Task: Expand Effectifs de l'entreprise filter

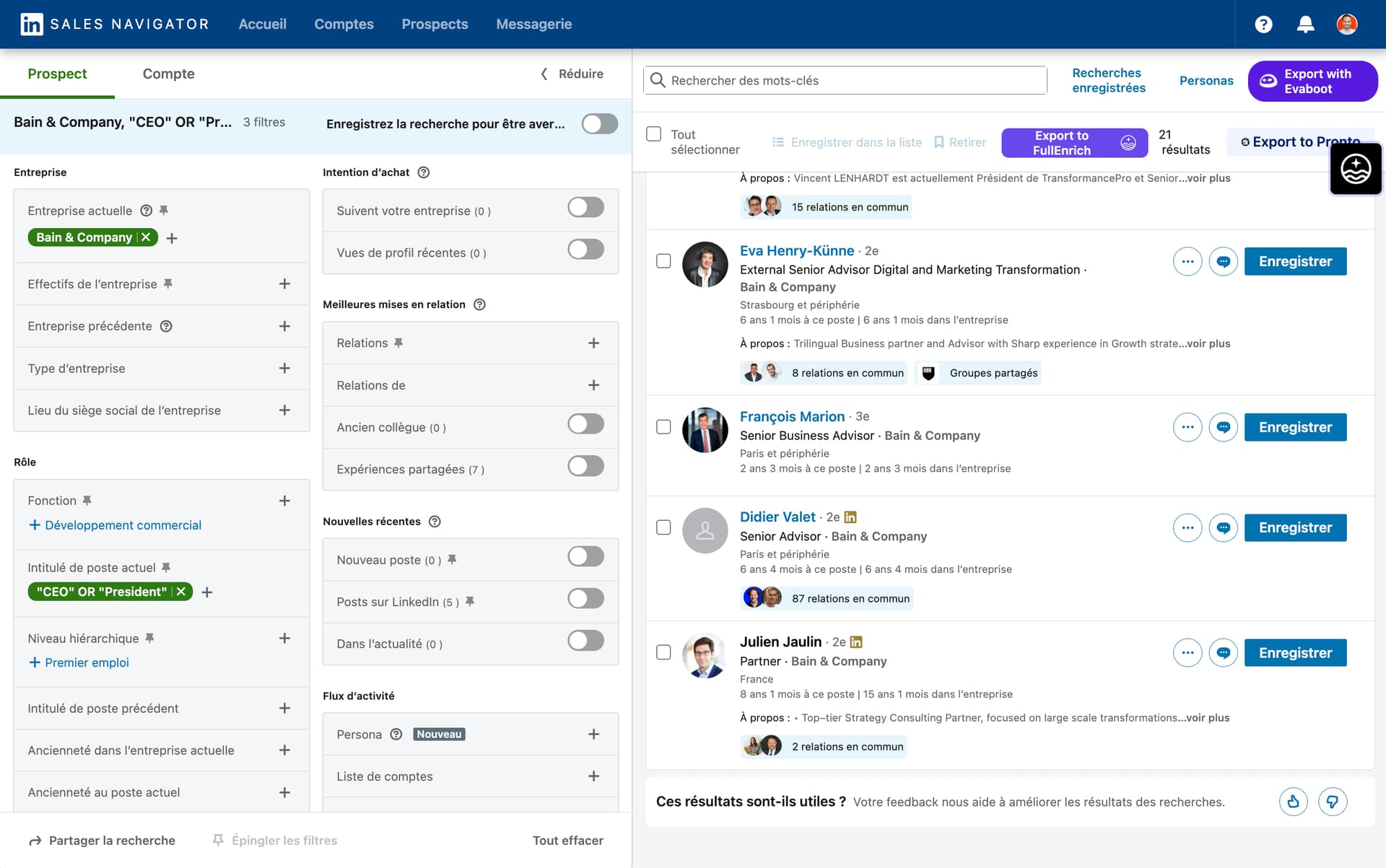Action: 284,284
